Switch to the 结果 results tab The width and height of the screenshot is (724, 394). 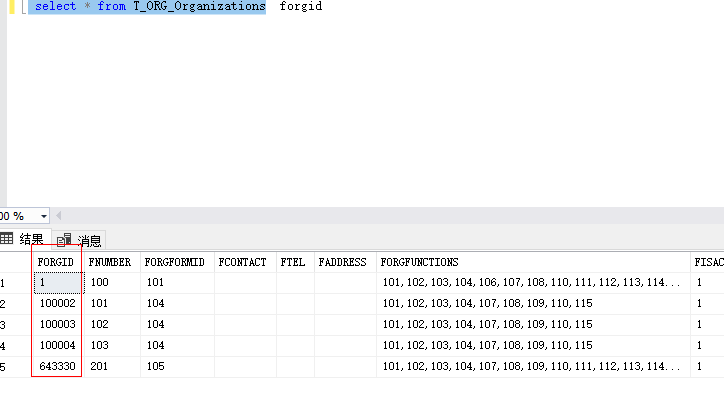[x=25, y=239]
